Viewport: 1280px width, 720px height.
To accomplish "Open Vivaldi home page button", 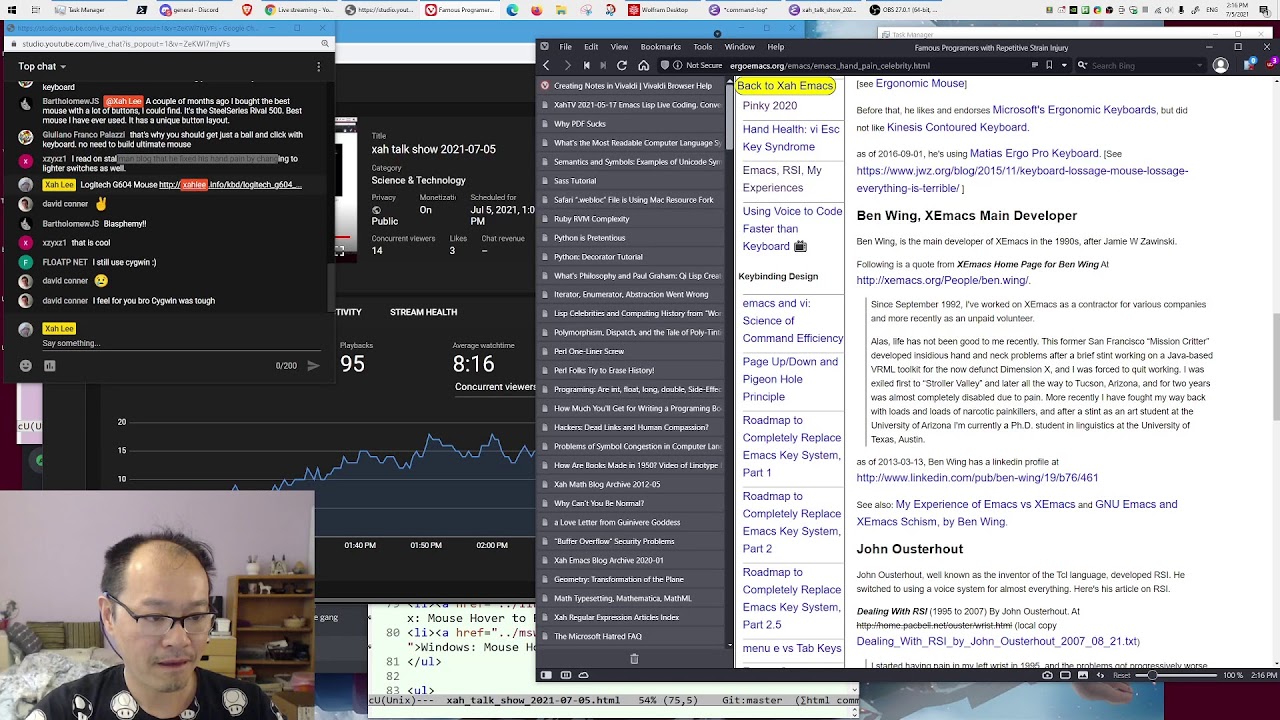I will click(x=643, y=65).
